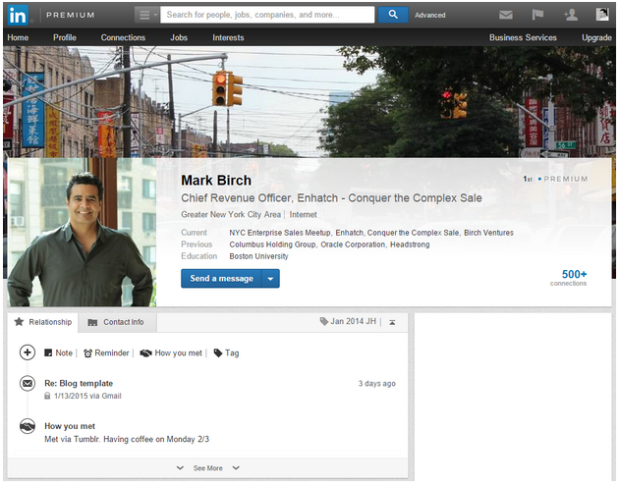Open the search category dropdown menu
This screenshot has height=487, width=620.
pos(146,15)
